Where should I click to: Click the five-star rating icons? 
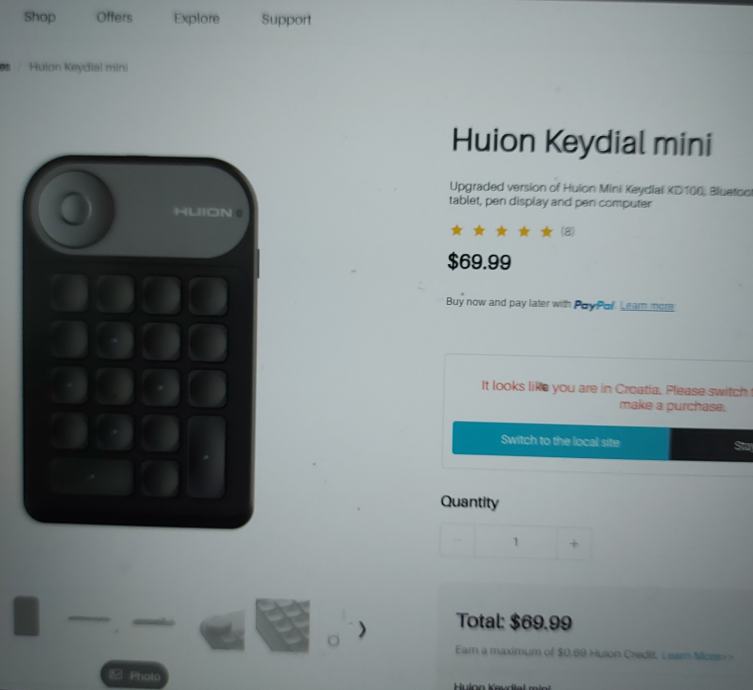(x=501, y=231)
